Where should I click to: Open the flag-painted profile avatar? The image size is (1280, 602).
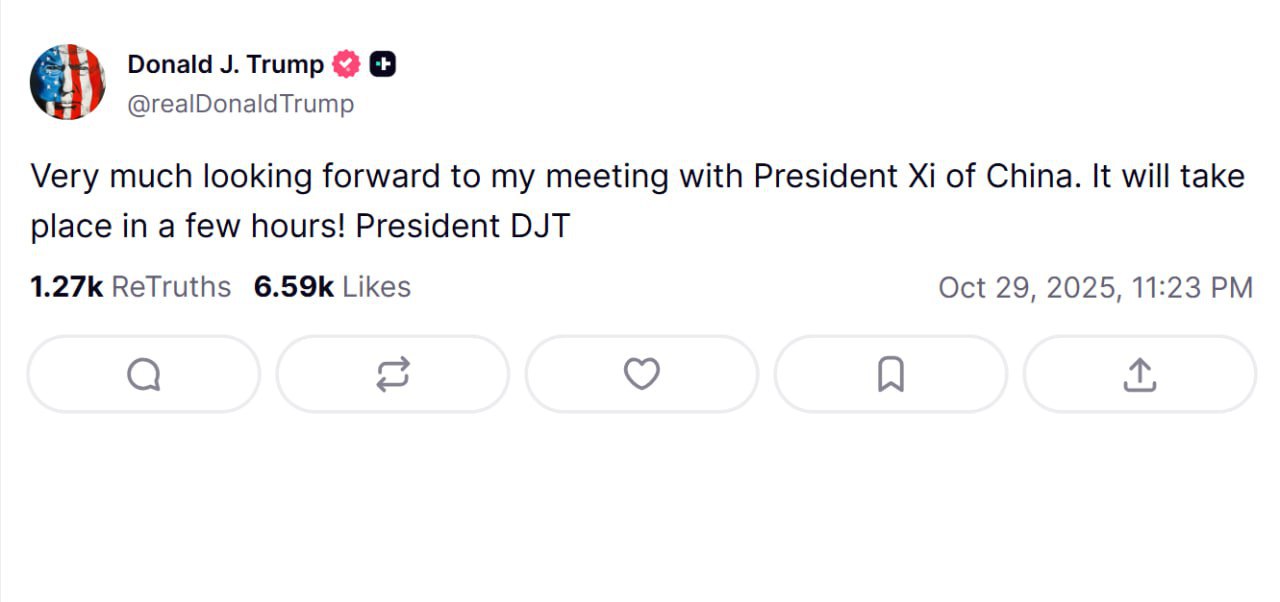[x=67, y=82]
